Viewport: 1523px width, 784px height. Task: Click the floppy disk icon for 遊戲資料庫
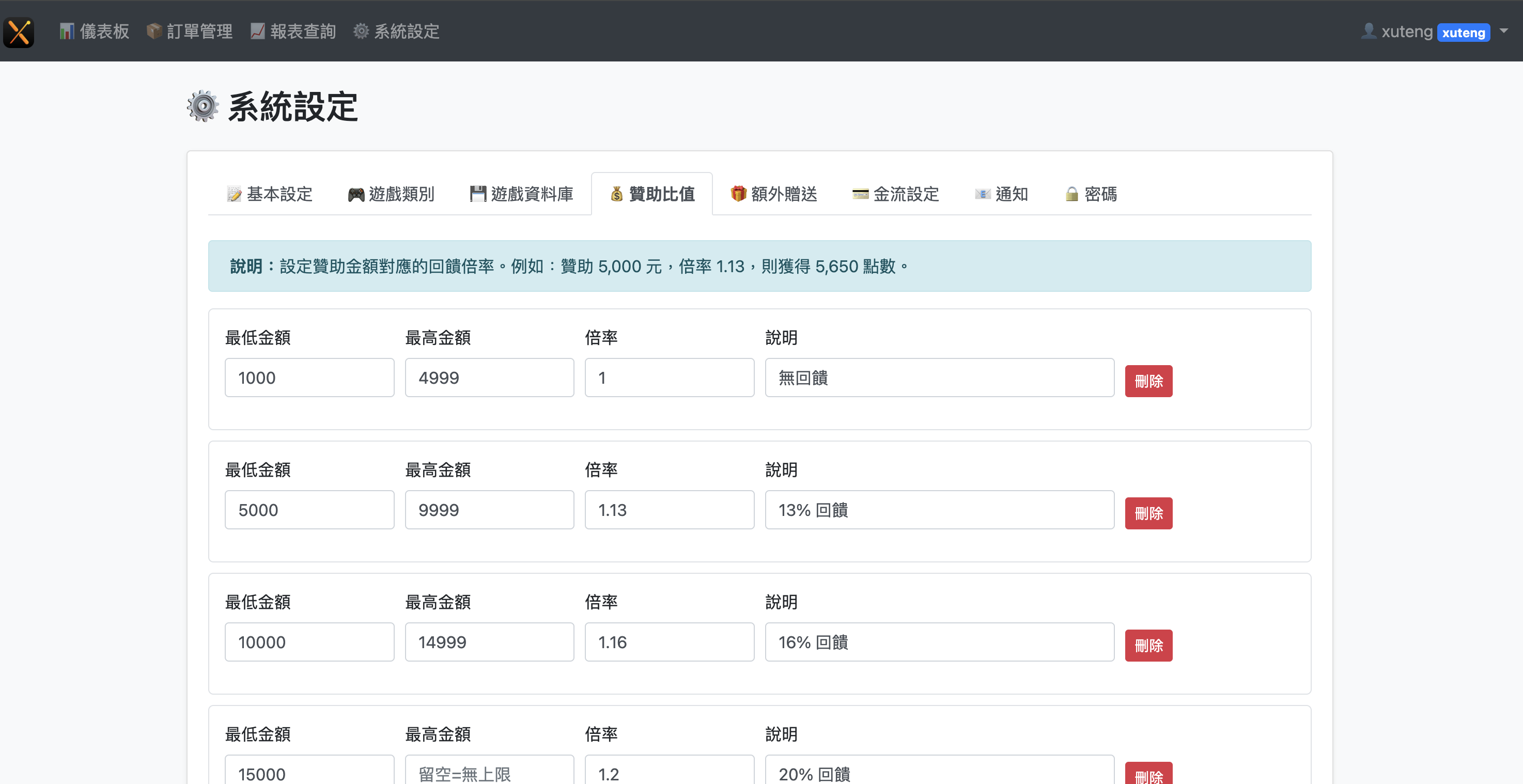pos(478,194)
